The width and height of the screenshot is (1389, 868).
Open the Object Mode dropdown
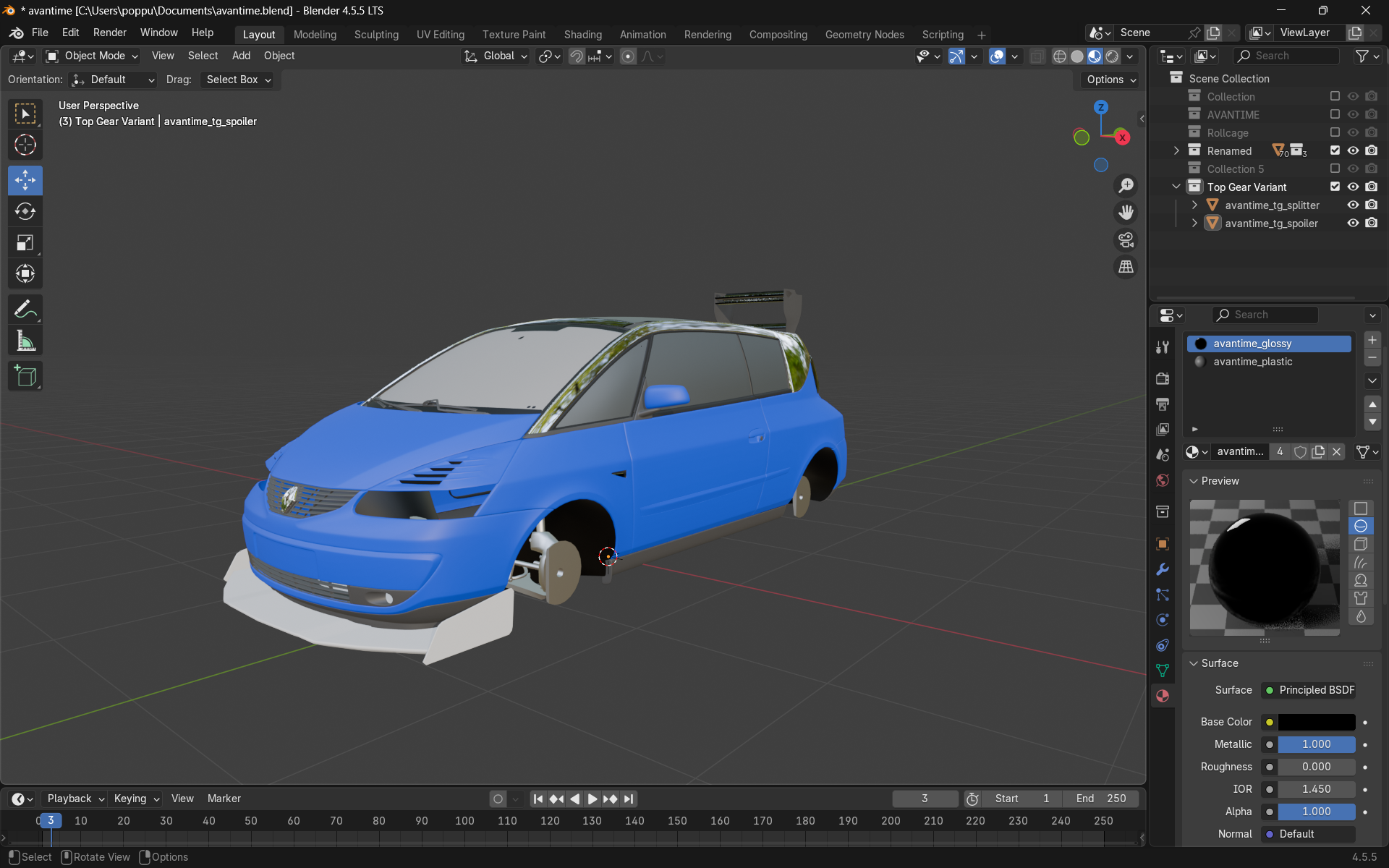point(92,56)
